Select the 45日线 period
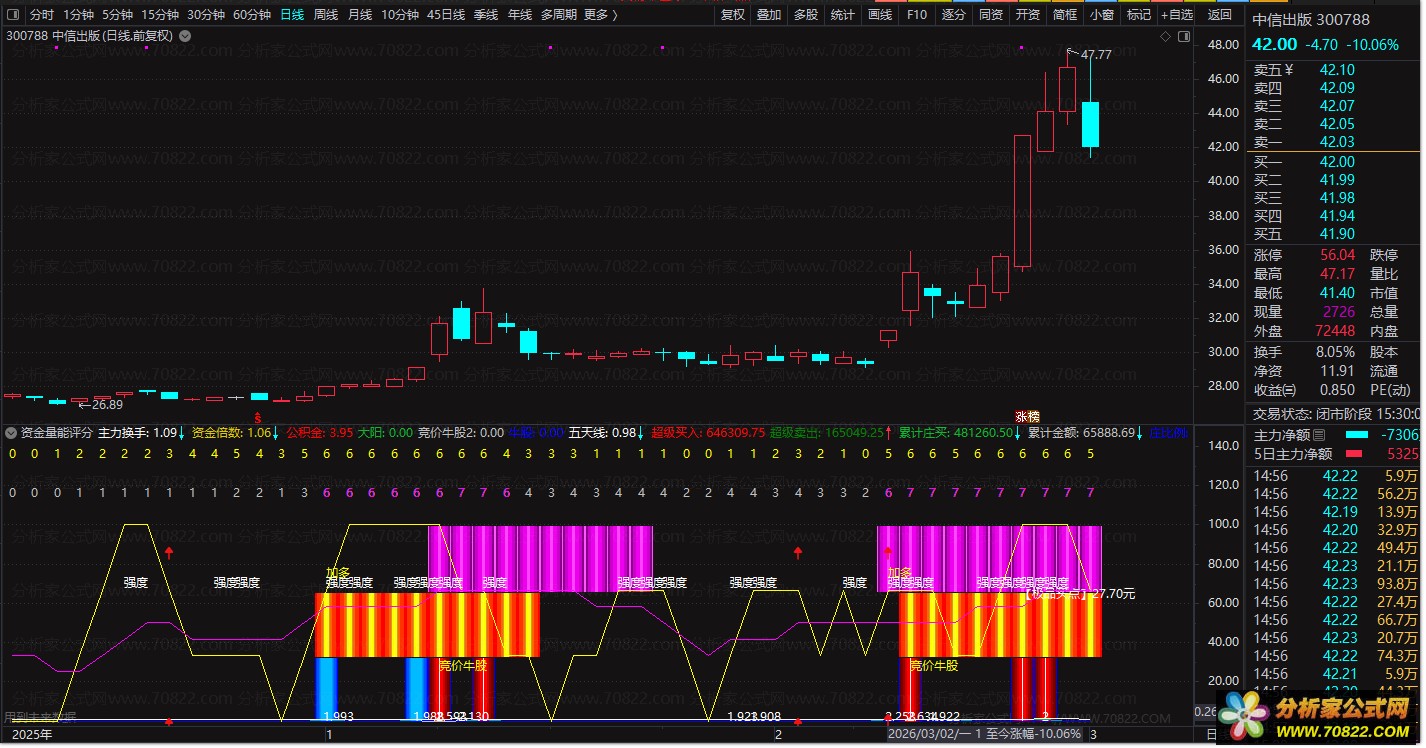1426x748 pixels. pyautogui.click(x=446, y=15)
